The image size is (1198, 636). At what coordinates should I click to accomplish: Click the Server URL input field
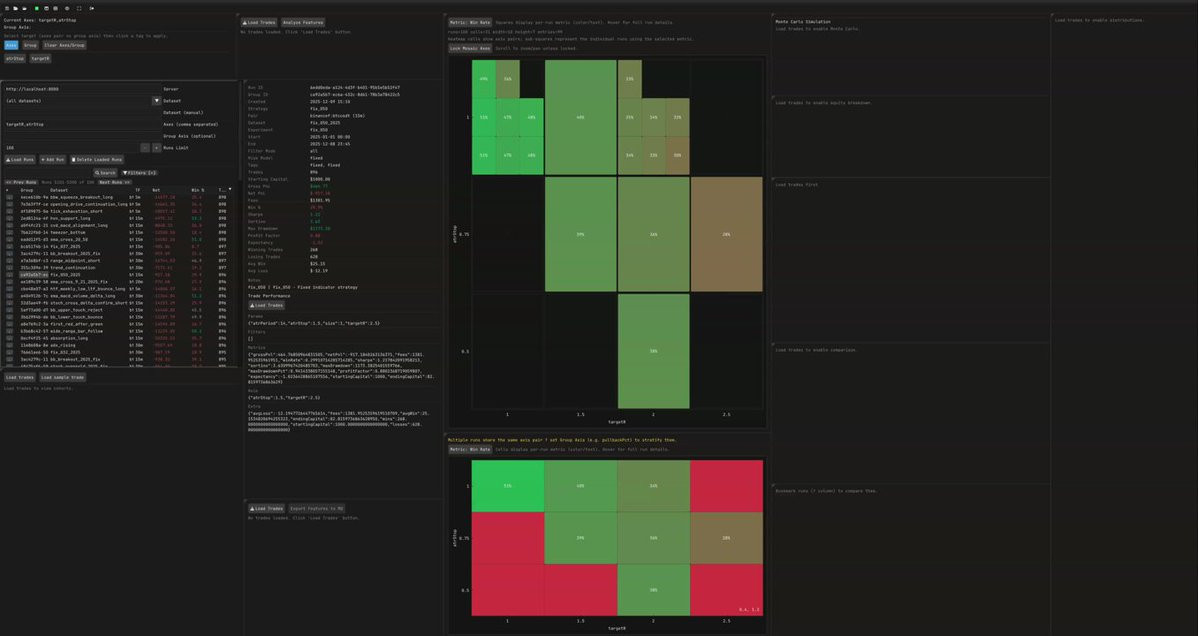coord(79,89)
